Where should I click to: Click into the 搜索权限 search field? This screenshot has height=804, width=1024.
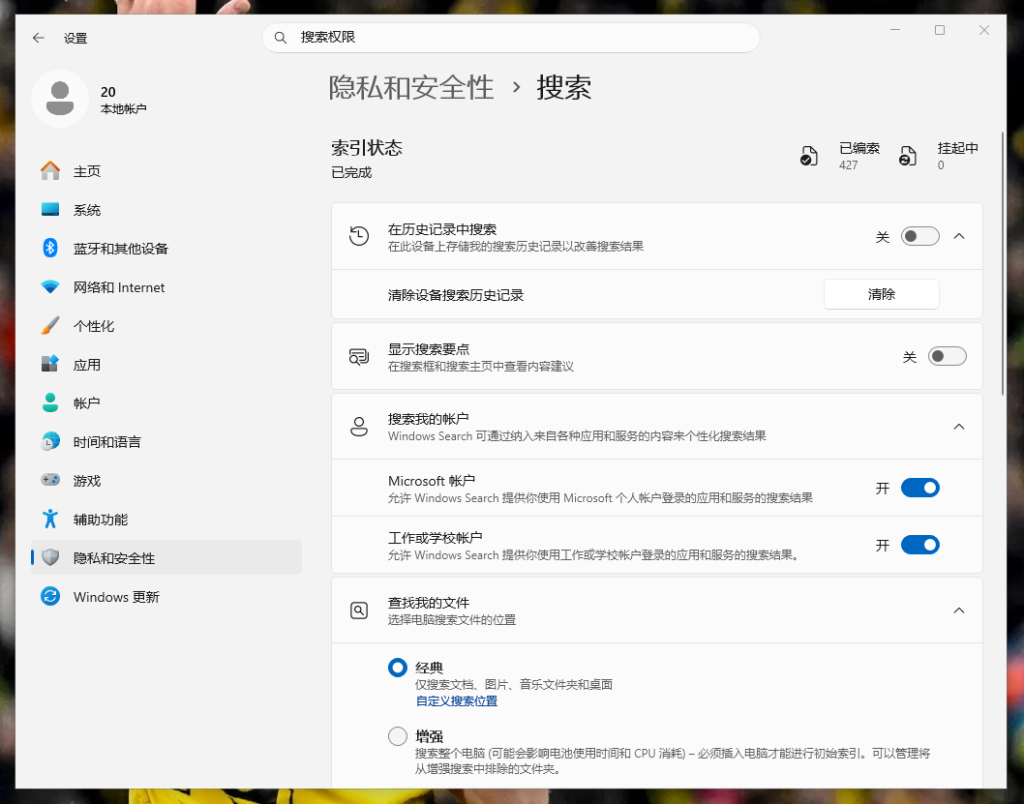511,38
